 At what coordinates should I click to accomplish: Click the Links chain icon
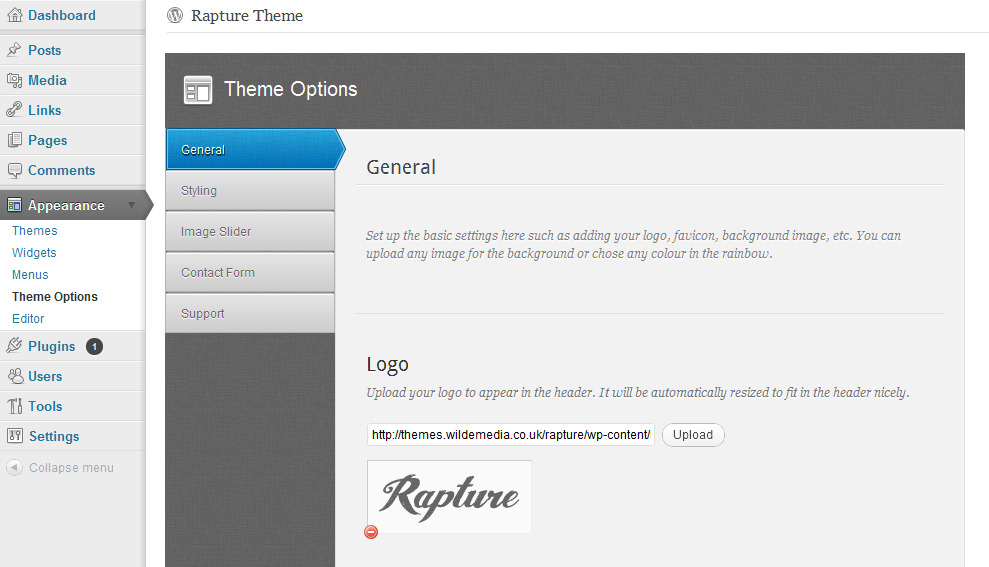14,110
